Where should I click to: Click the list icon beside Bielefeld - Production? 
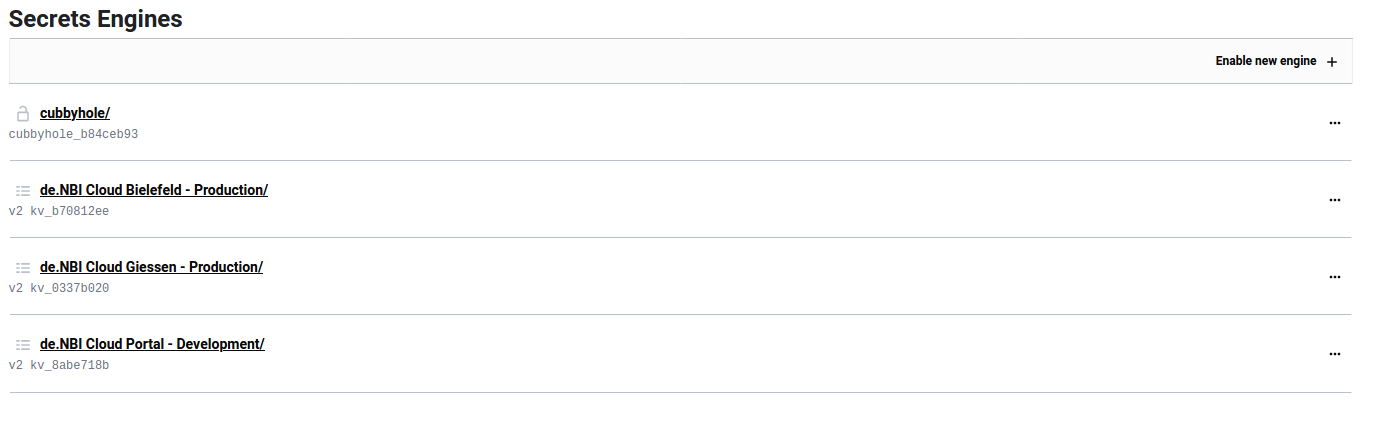[23, 191]
